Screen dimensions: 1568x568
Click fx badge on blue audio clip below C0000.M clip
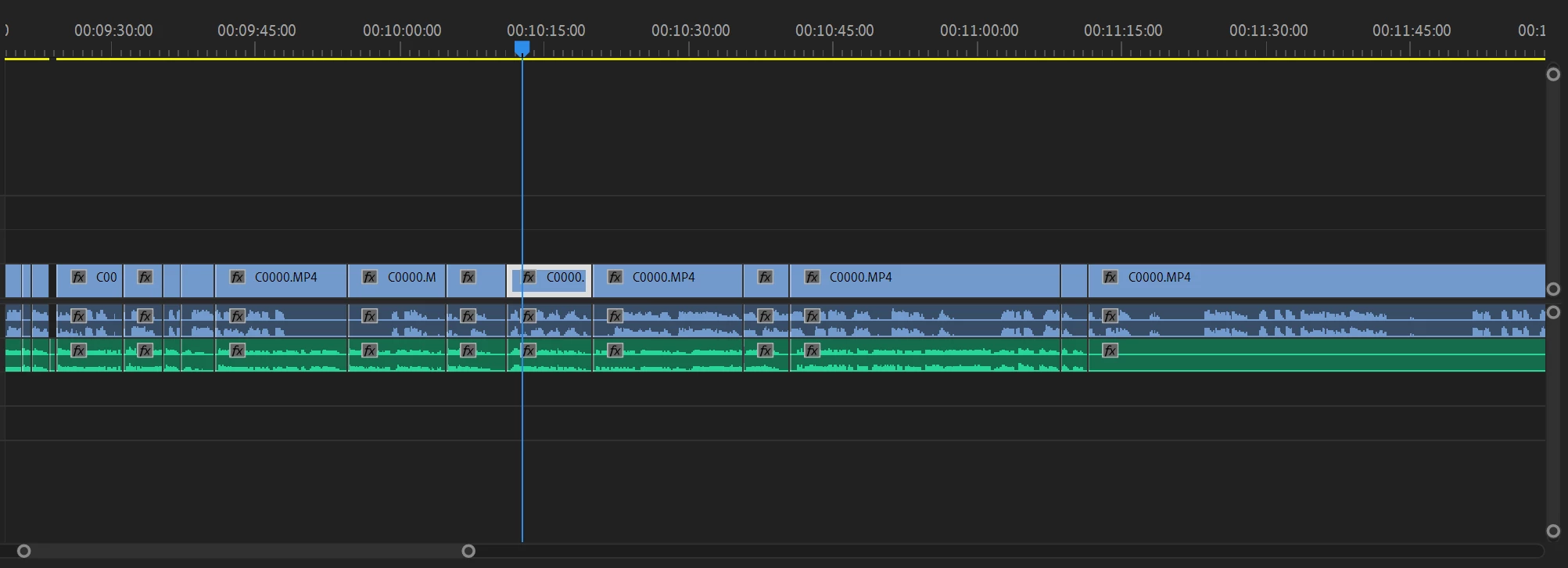pyautogui.click(x=370, y=316)
